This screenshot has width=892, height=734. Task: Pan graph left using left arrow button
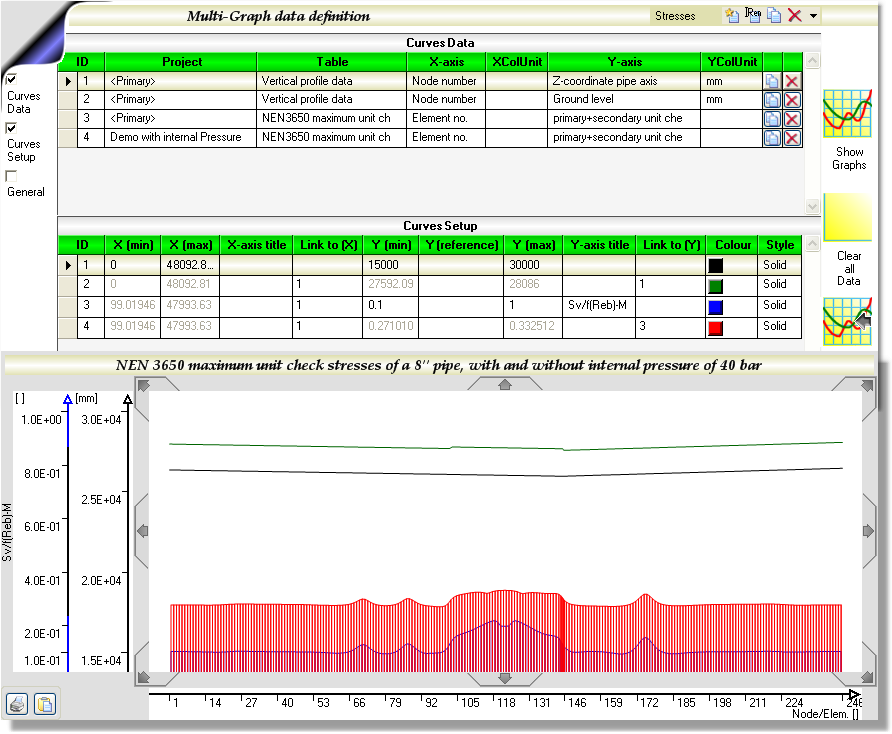tap(142, 531)
